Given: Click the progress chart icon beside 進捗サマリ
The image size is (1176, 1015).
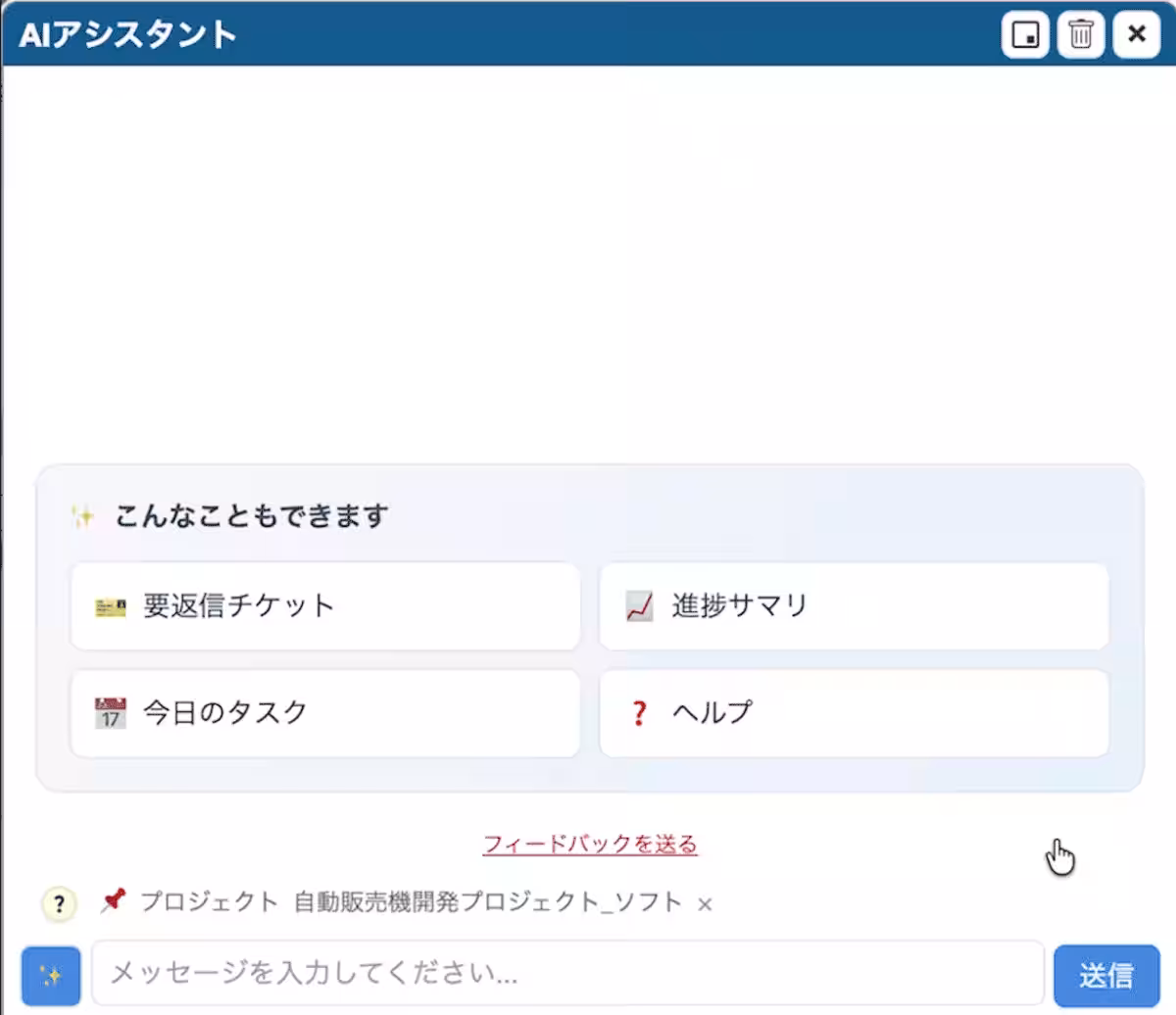Looking at the screenshot, I should pos(638,606).
